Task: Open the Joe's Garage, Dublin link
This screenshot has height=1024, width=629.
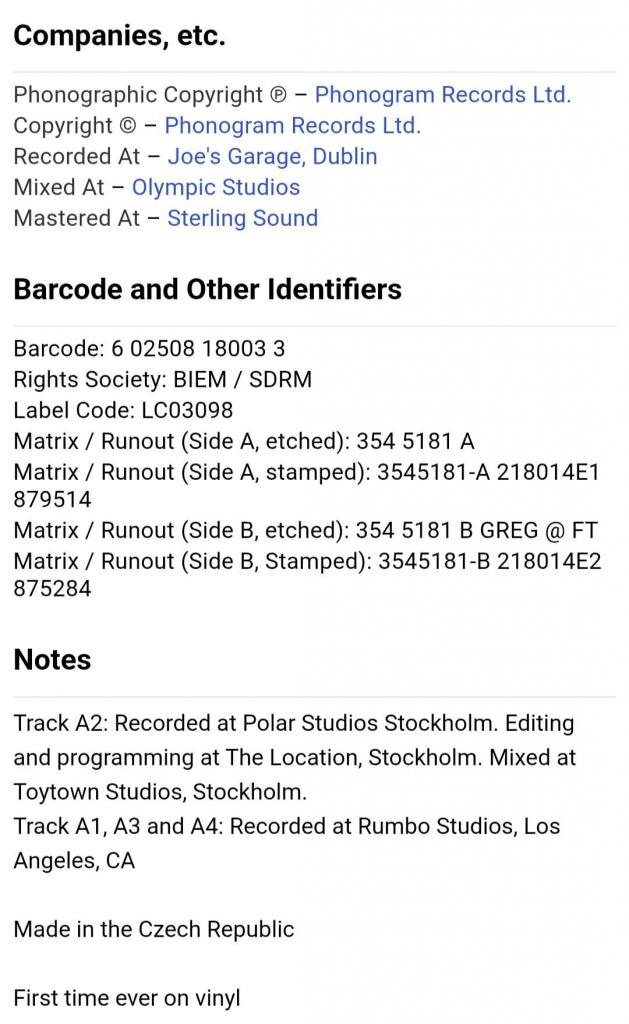Action: click(x=272, y=157)
